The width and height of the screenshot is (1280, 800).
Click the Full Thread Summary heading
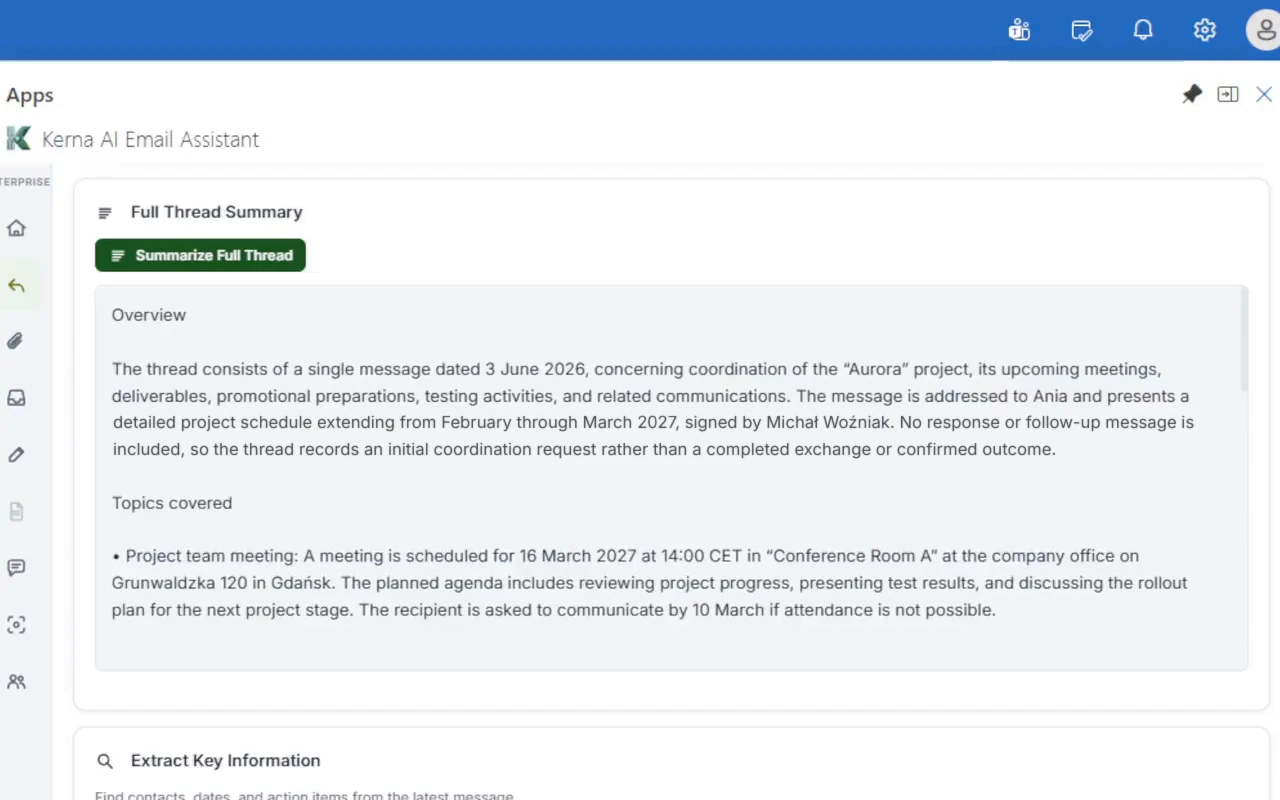pos(216,212)
